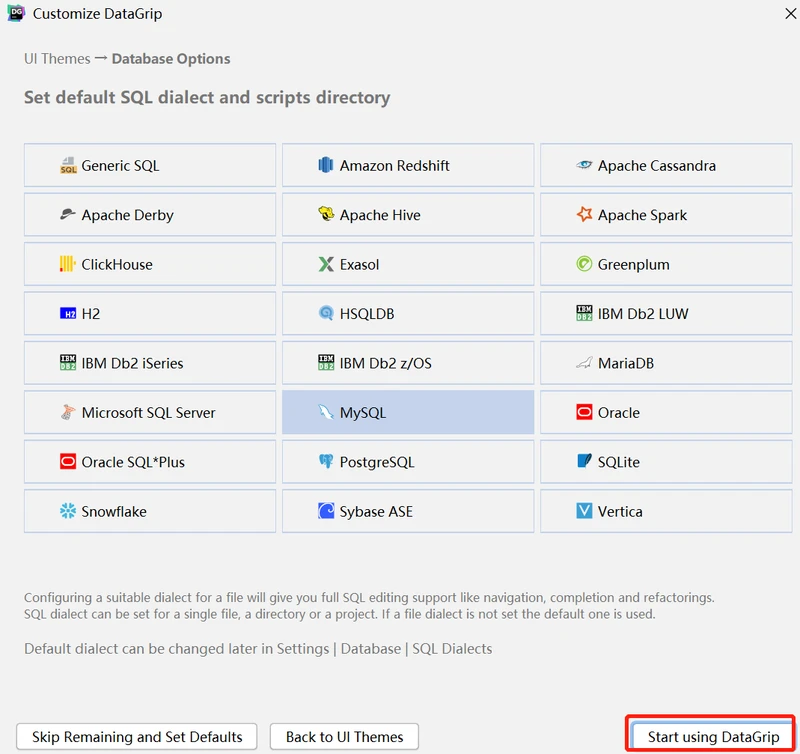Pick the Snowflake icon
Image resolution: width=800 pixels, height=754 pixels.
(68, 511)
